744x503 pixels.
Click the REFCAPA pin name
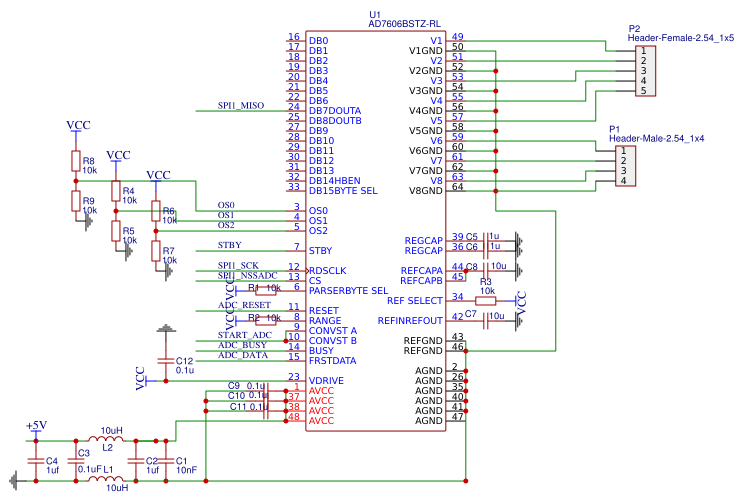(422, 271)
